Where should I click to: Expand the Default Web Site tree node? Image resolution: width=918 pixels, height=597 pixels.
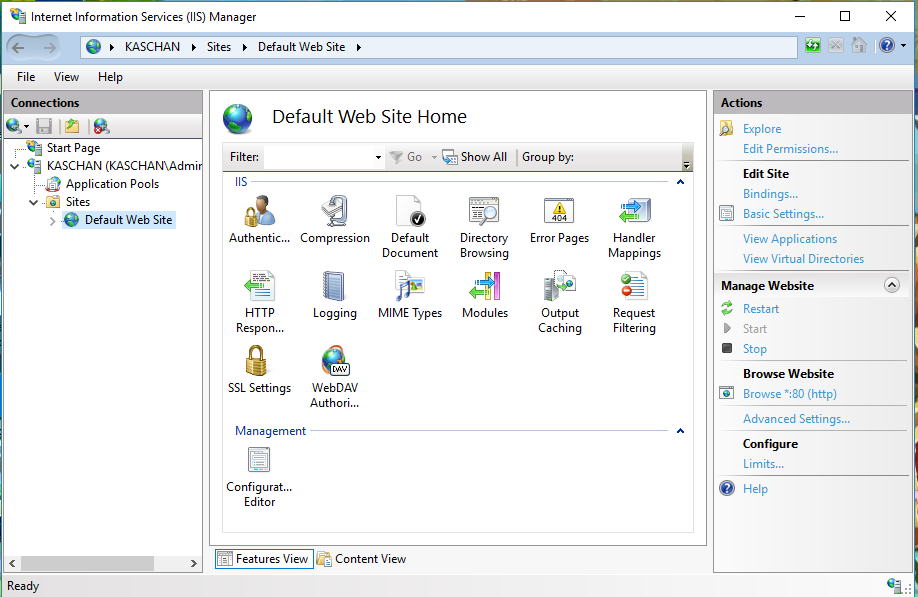(53, 221)
